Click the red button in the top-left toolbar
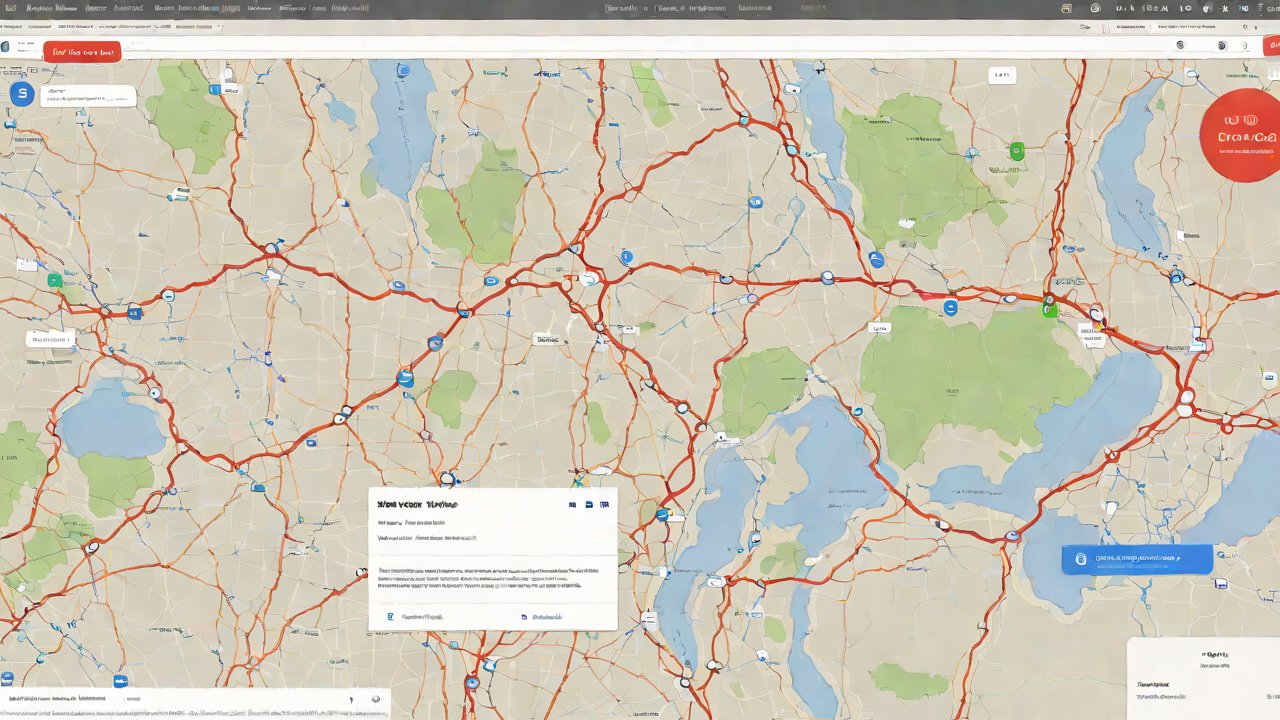 pyautogui.click(x=82, y=51)
